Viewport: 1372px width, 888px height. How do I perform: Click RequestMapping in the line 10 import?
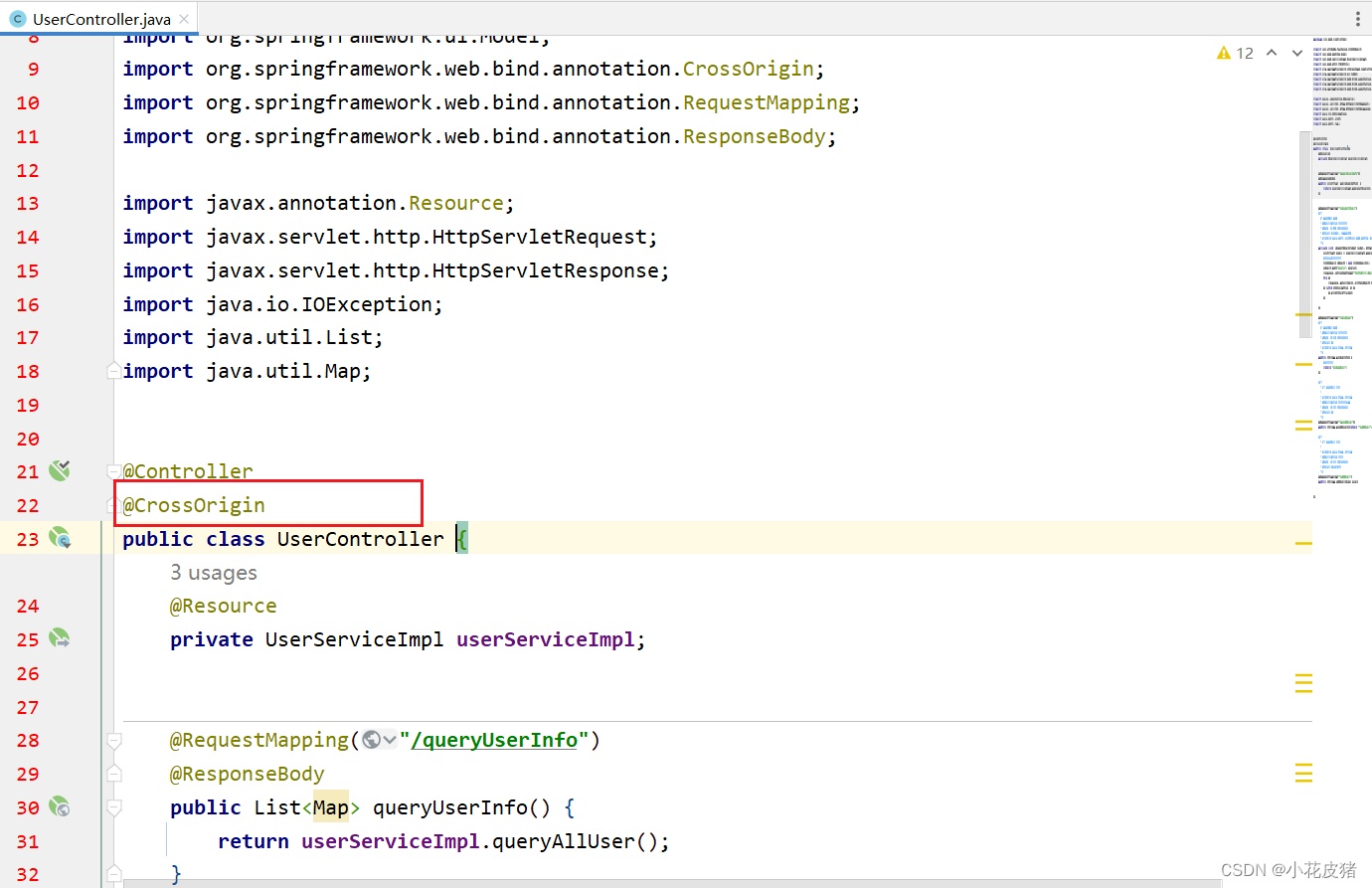tap(766, 102)
